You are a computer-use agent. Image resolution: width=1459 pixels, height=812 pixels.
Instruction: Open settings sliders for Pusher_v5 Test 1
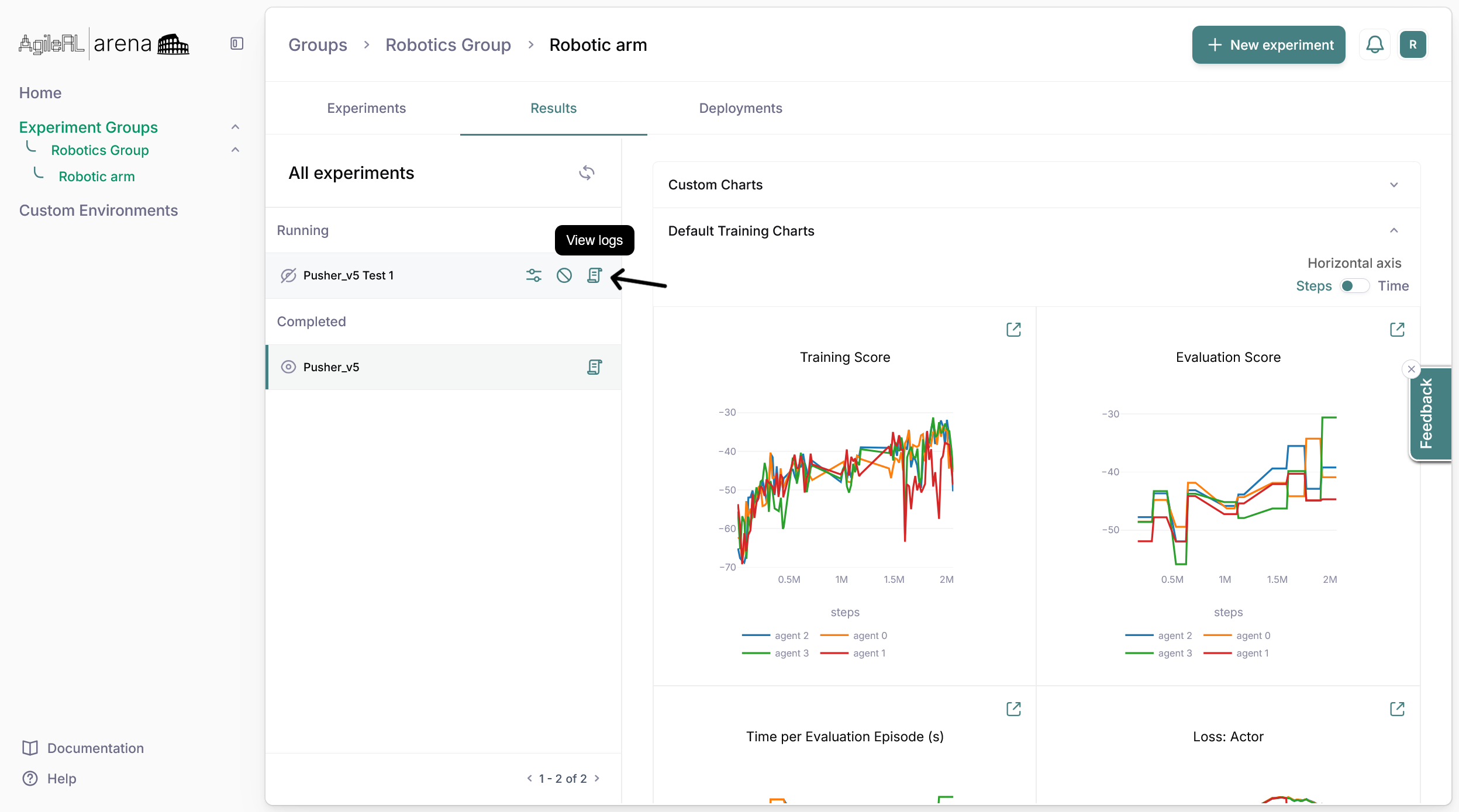click(533, 275)
